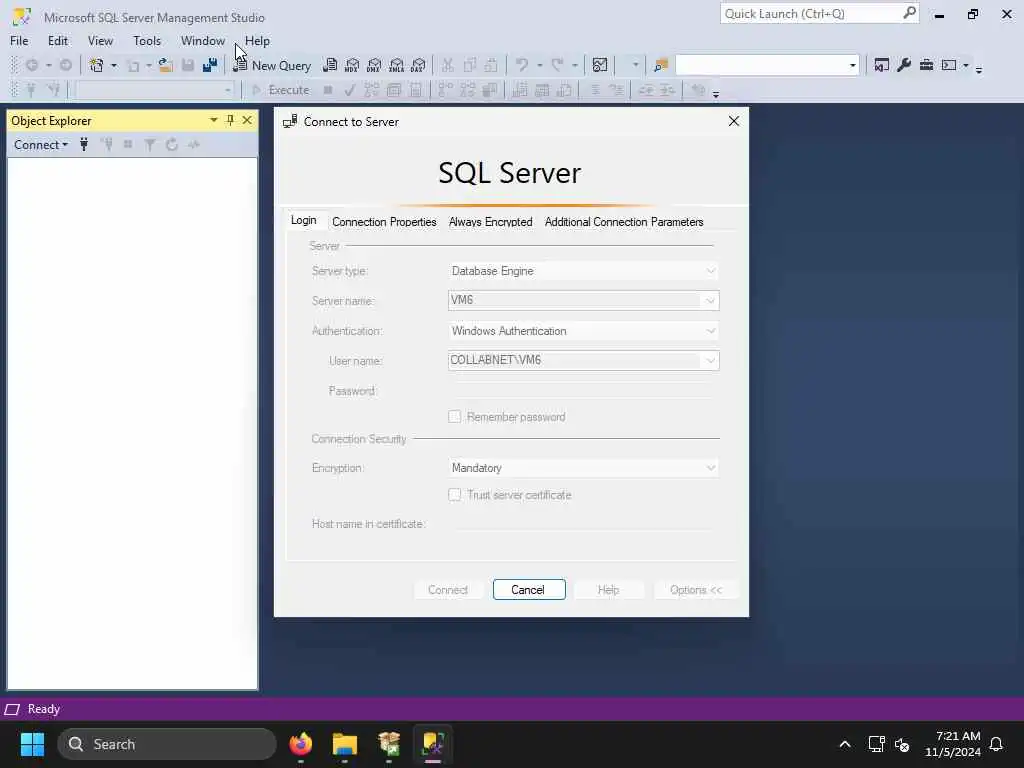
Task: Switch to the Connection Properties tab
Action: [384, 222]
